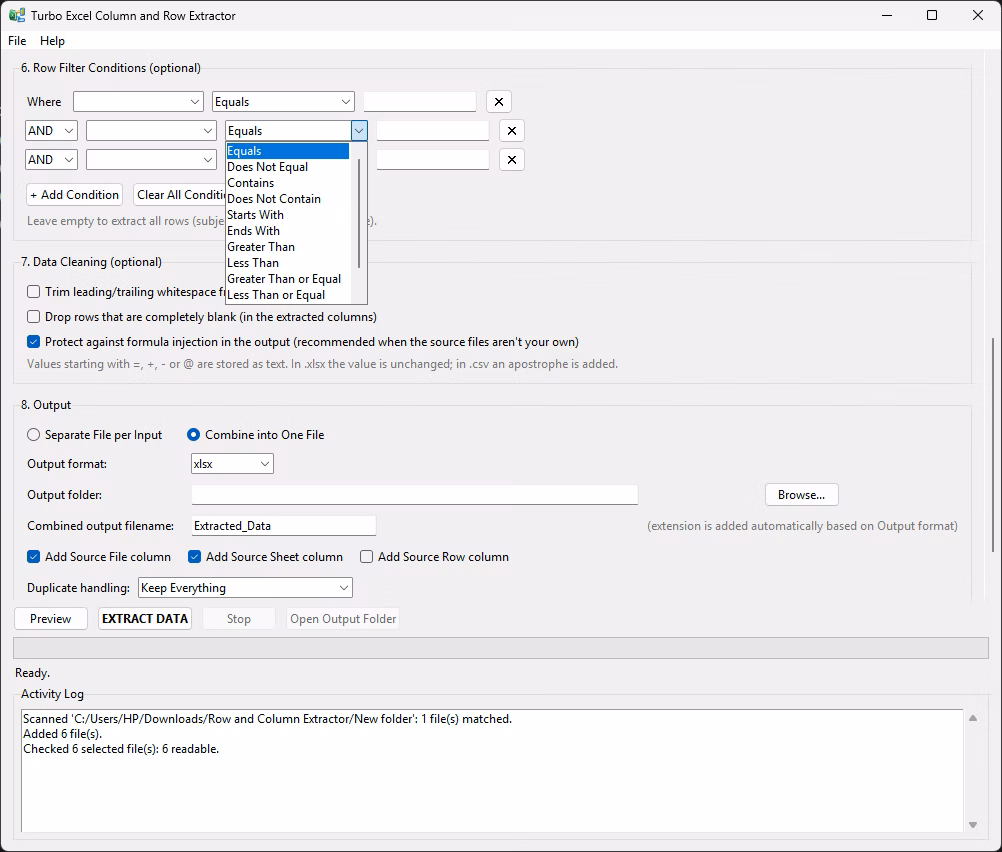
Task: Click the EXTRACT DATA button
Action: click(x=145, y=619)
